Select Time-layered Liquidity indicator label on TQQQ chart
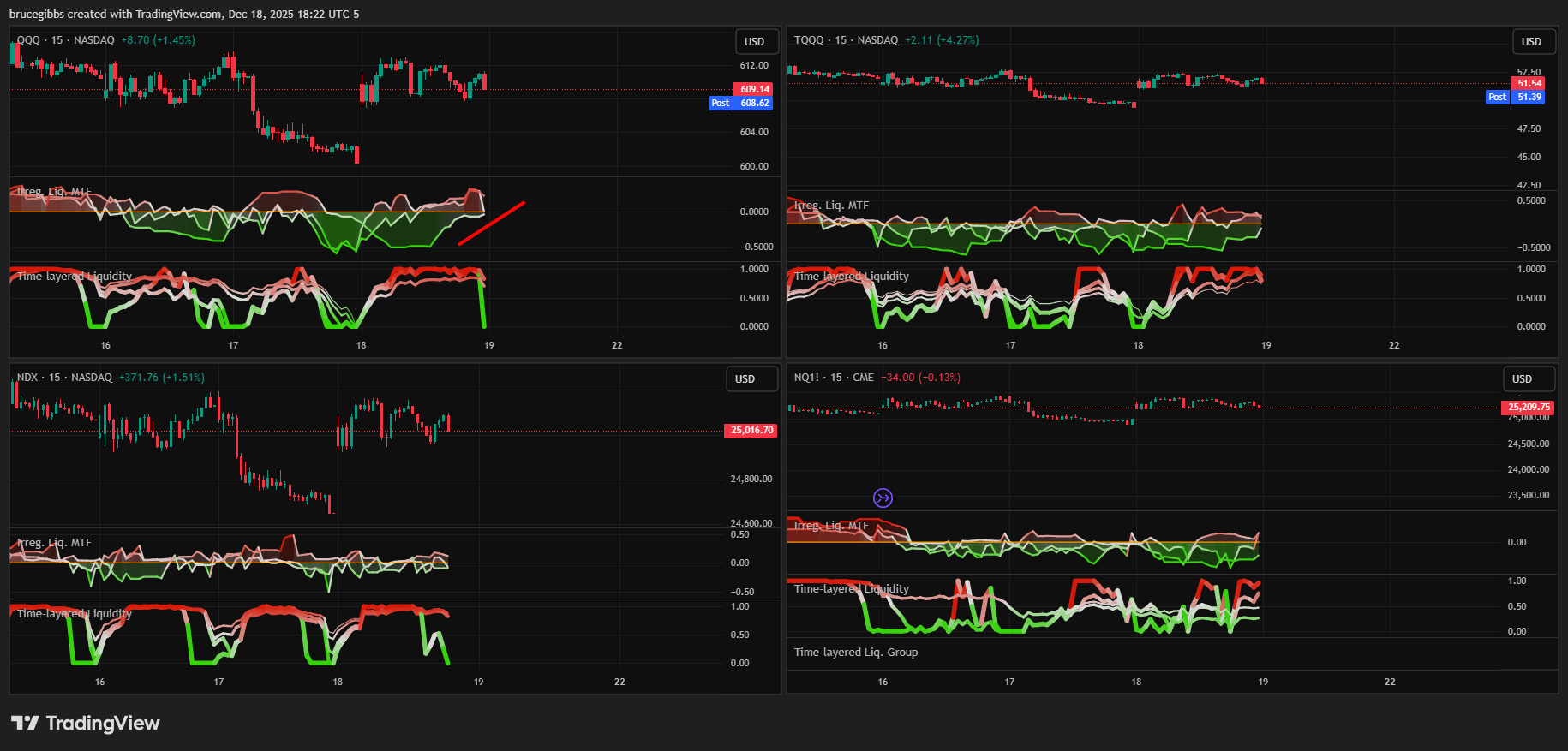 (851, 277)
